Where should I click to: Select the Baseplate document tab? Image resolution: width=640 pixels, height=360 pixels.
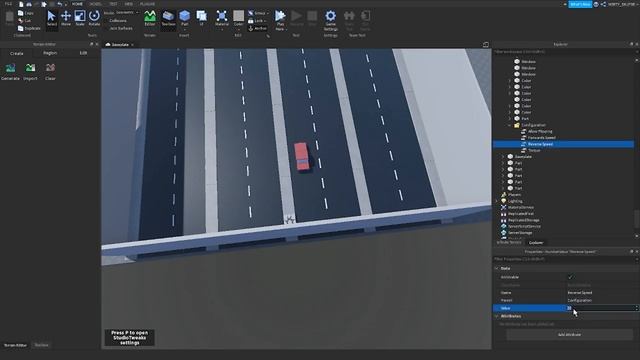point(120,44)
